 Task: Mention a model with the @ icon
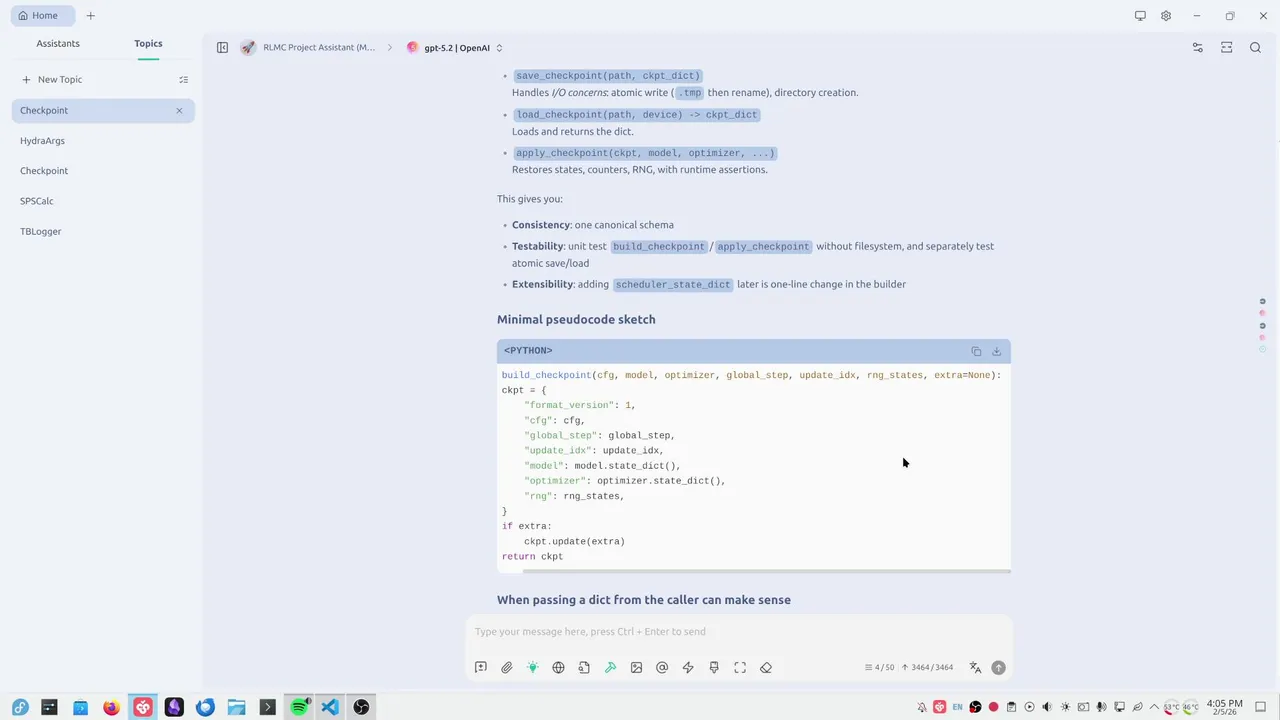point(662,668)
